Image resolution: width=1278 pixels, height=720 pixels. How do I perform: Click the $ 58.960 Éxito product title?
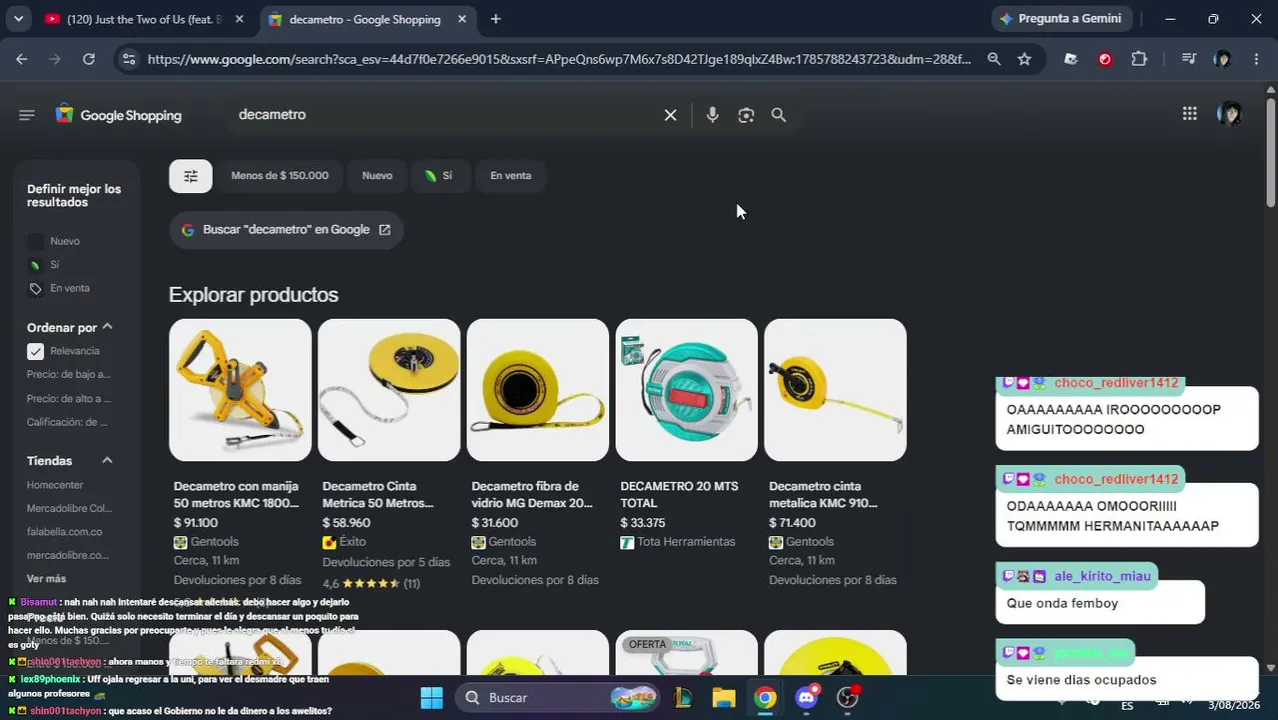[378, 494]
